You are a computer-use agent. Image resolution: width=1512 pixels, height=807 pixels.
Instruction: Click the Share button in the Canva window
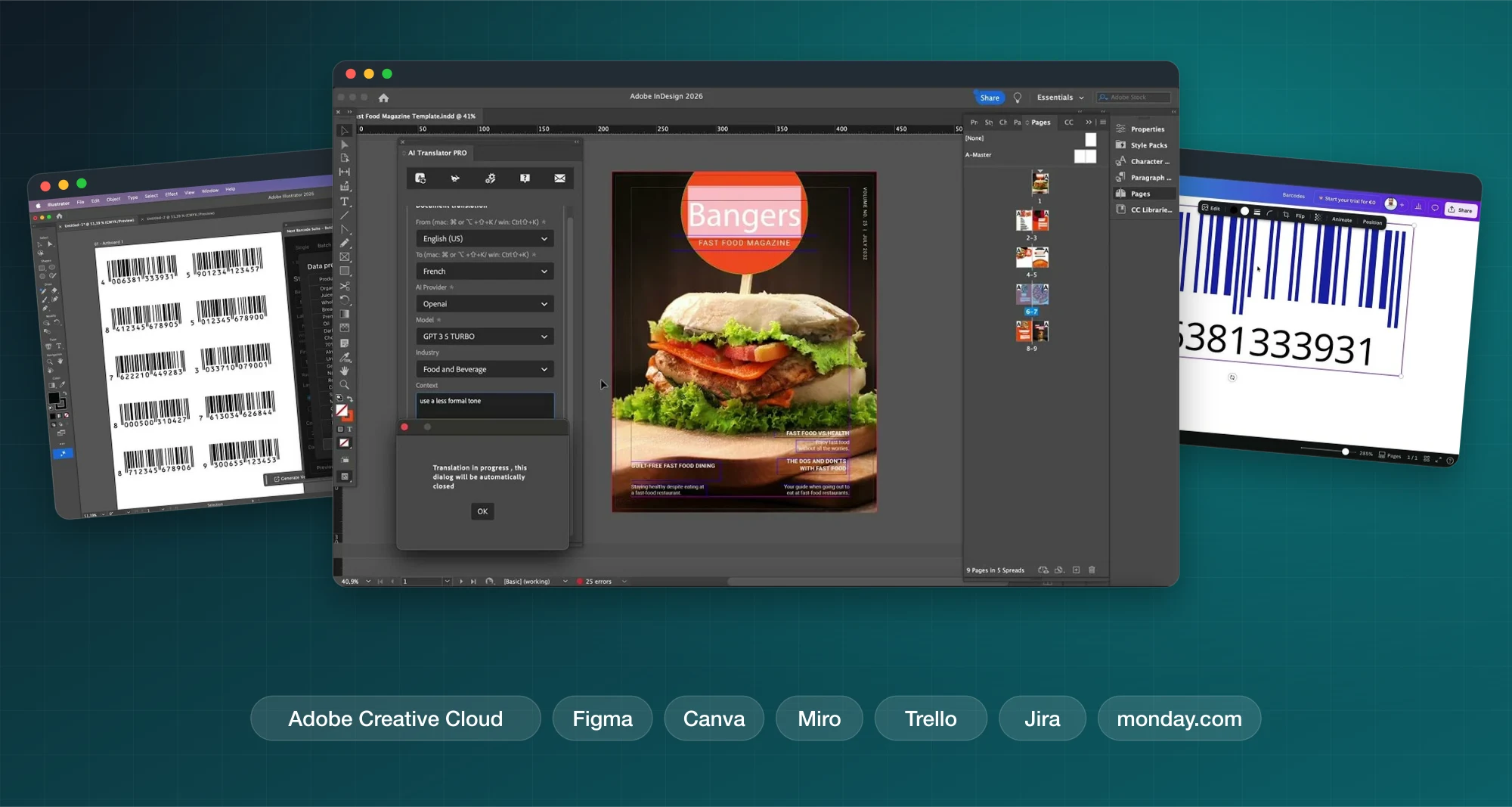point(1461,210)
